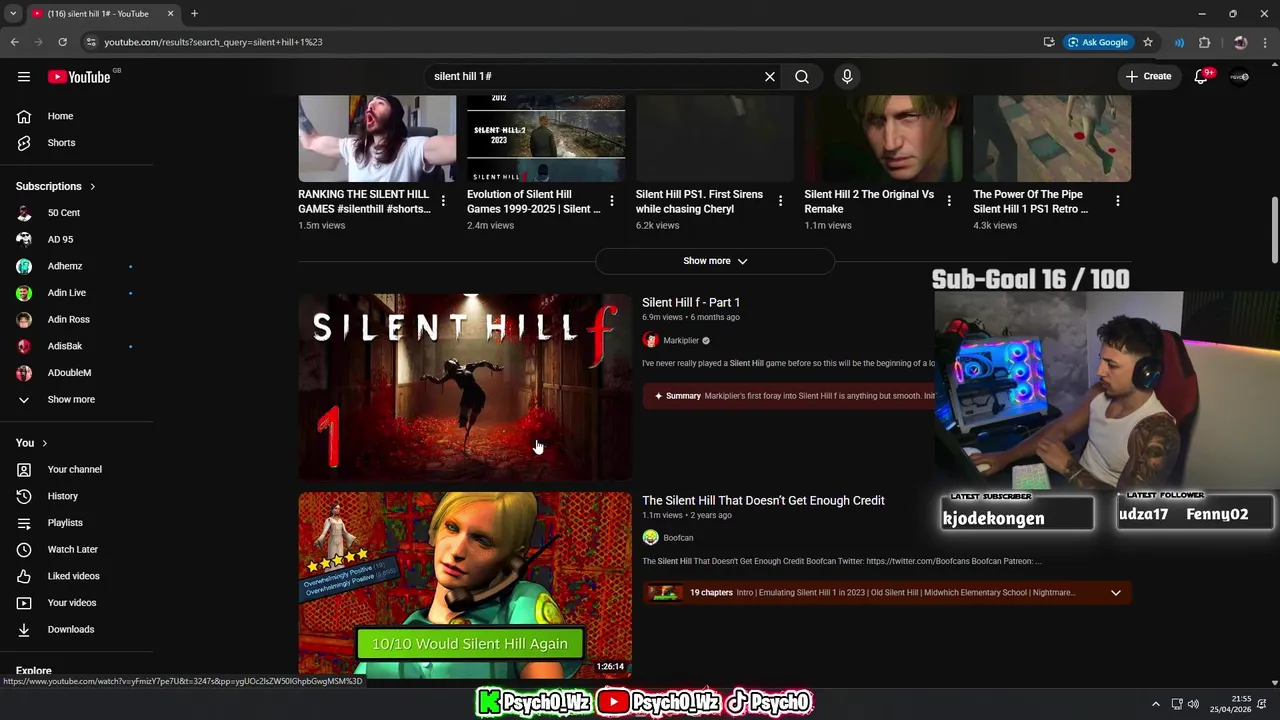Close the silent hill YouTube tab

click(x=170, y=13)
